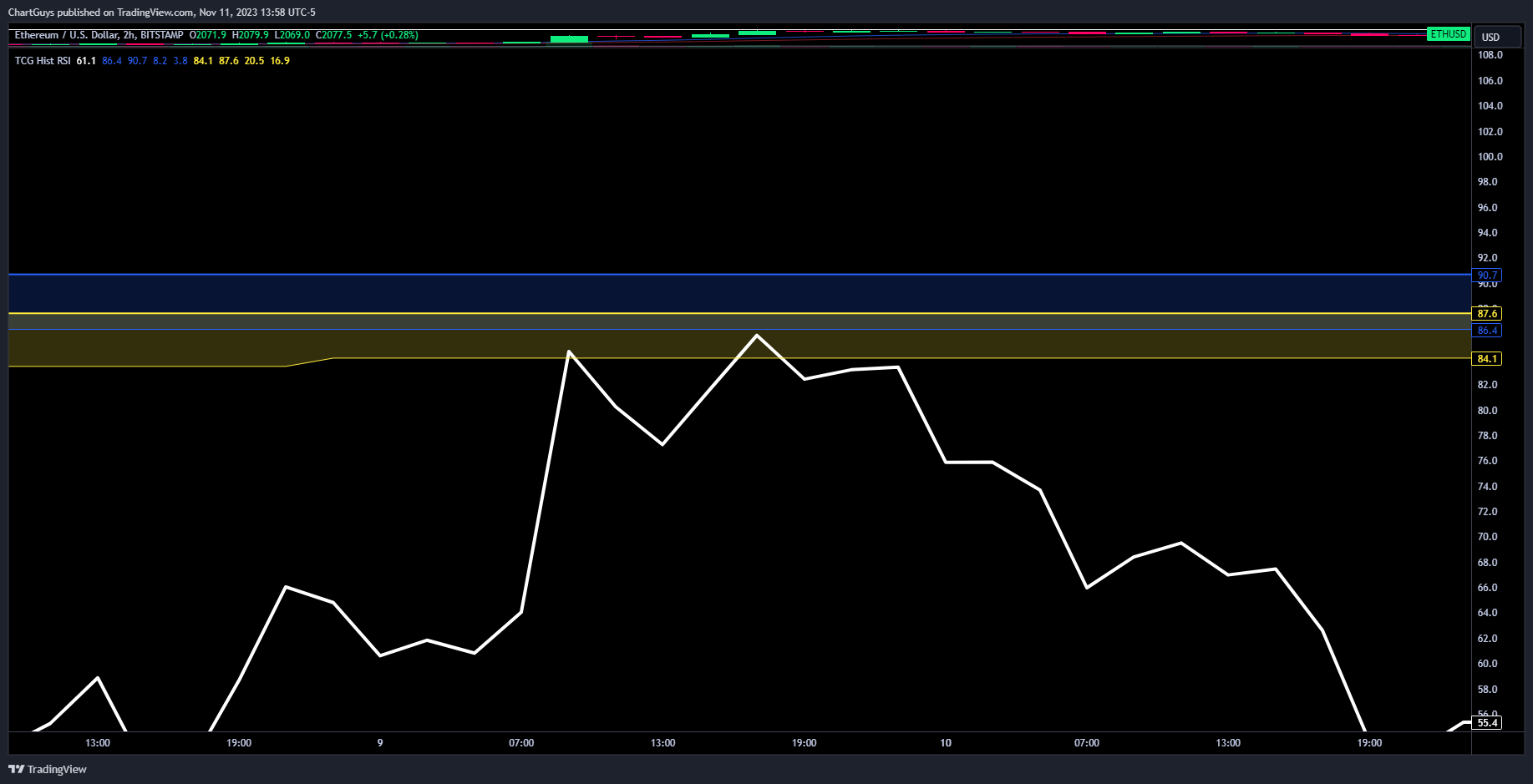
Task: Select the TCG Hist RSI indicator title
Action: (x=43, y=61)
